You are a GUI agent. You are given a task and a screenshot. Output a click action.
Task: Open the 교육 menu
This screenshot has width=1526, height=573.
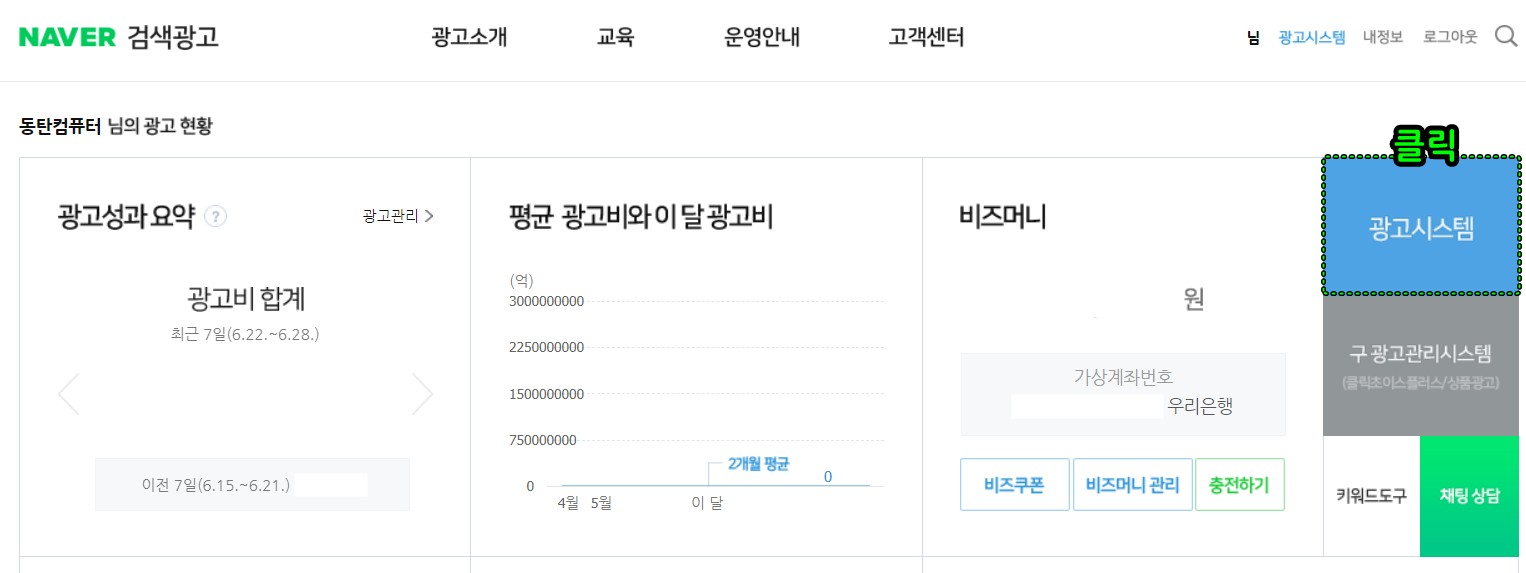(x=616, y=38)
